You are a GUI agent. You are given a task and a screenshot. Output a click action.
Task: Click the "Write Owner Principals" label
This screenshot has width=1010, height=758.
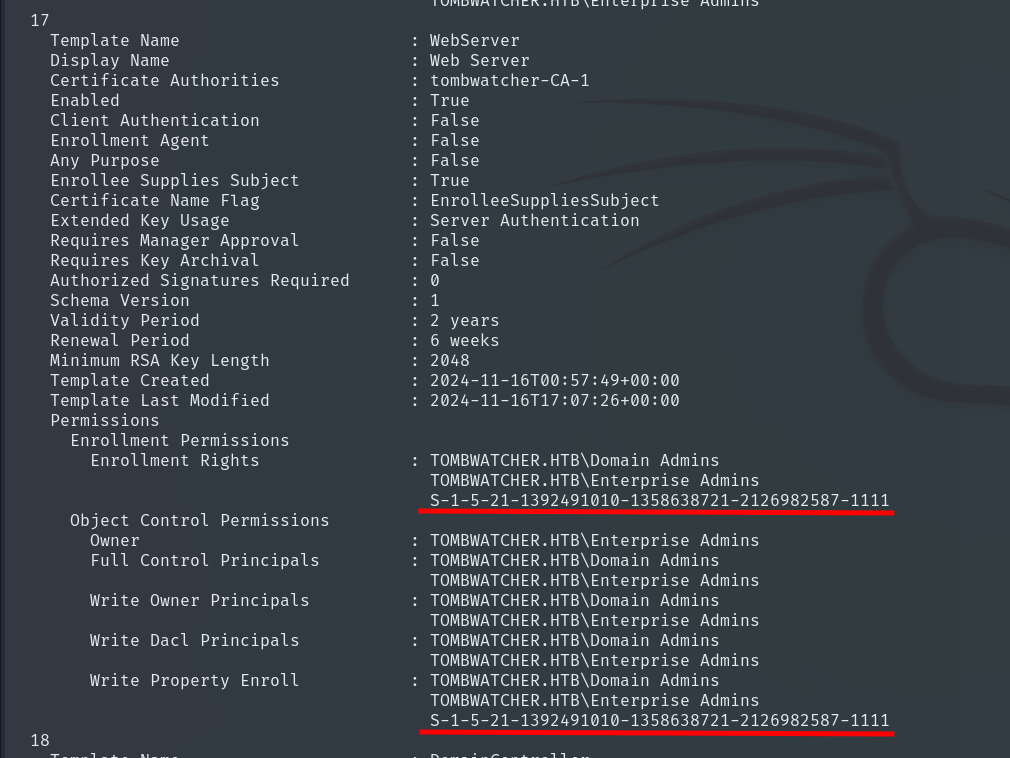(x=199, y=601)
